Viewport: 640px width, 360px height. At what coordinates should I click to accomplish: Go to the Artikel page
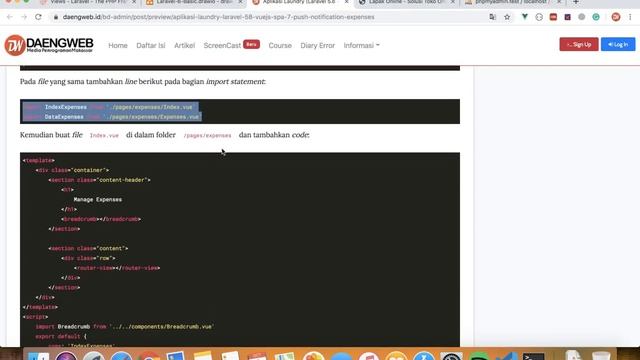(184, 45)
